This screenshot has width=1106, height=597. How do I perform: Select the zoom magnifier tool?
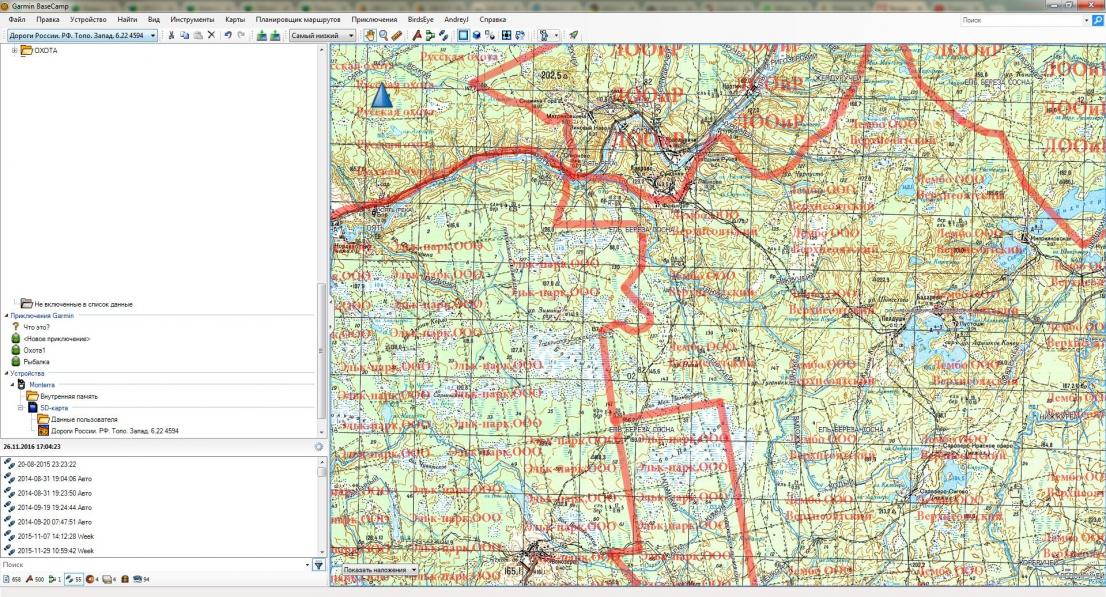[383, 35]
